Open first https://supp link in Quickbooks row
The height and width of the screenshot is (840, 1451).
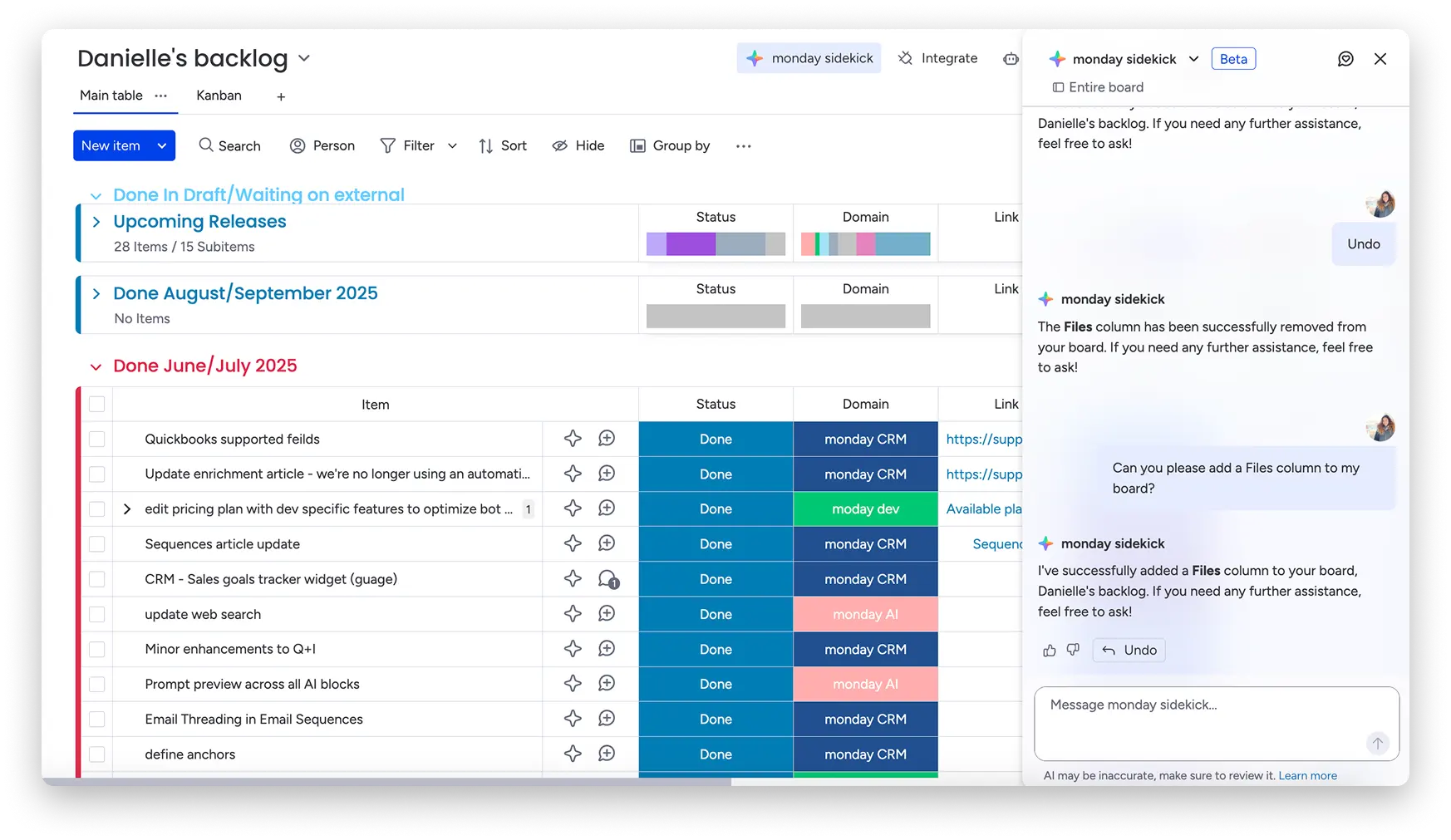click(984, 439)
